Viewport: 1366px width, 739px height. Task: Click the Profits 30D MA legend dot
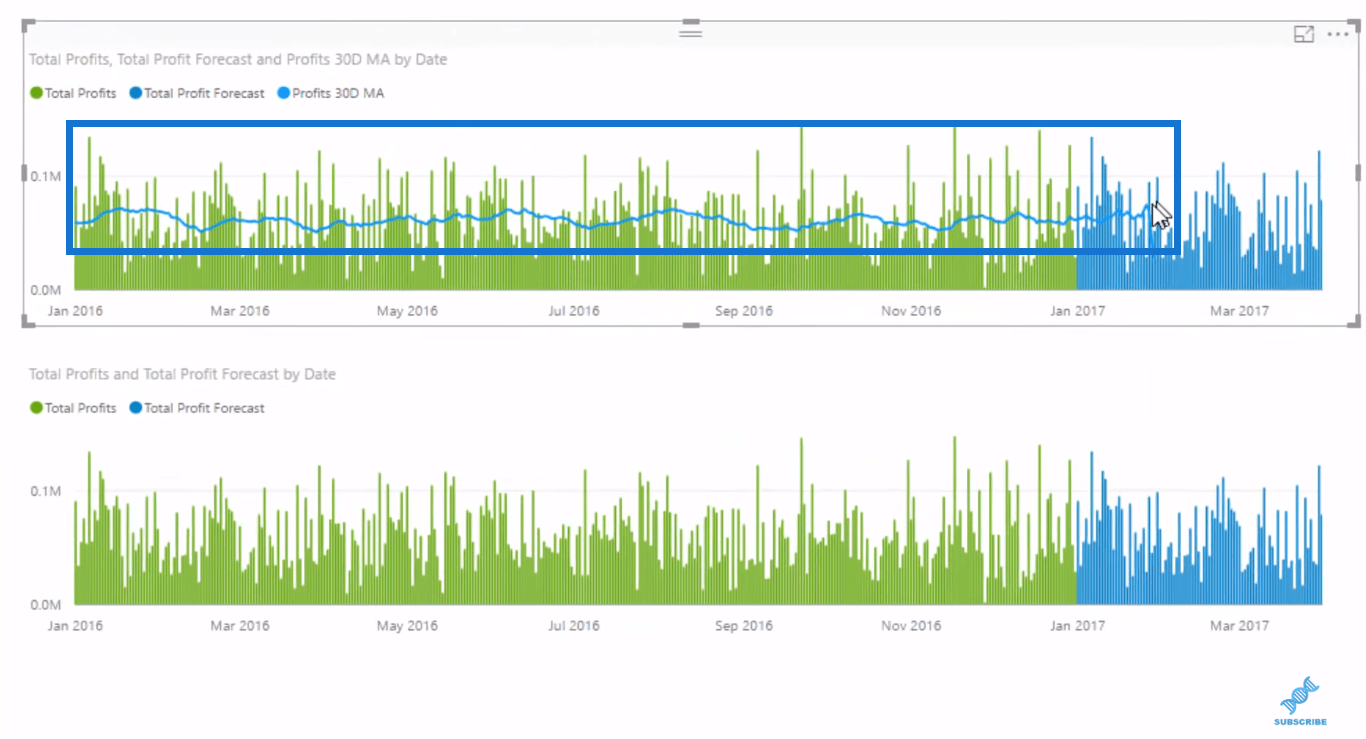(283, 93)
